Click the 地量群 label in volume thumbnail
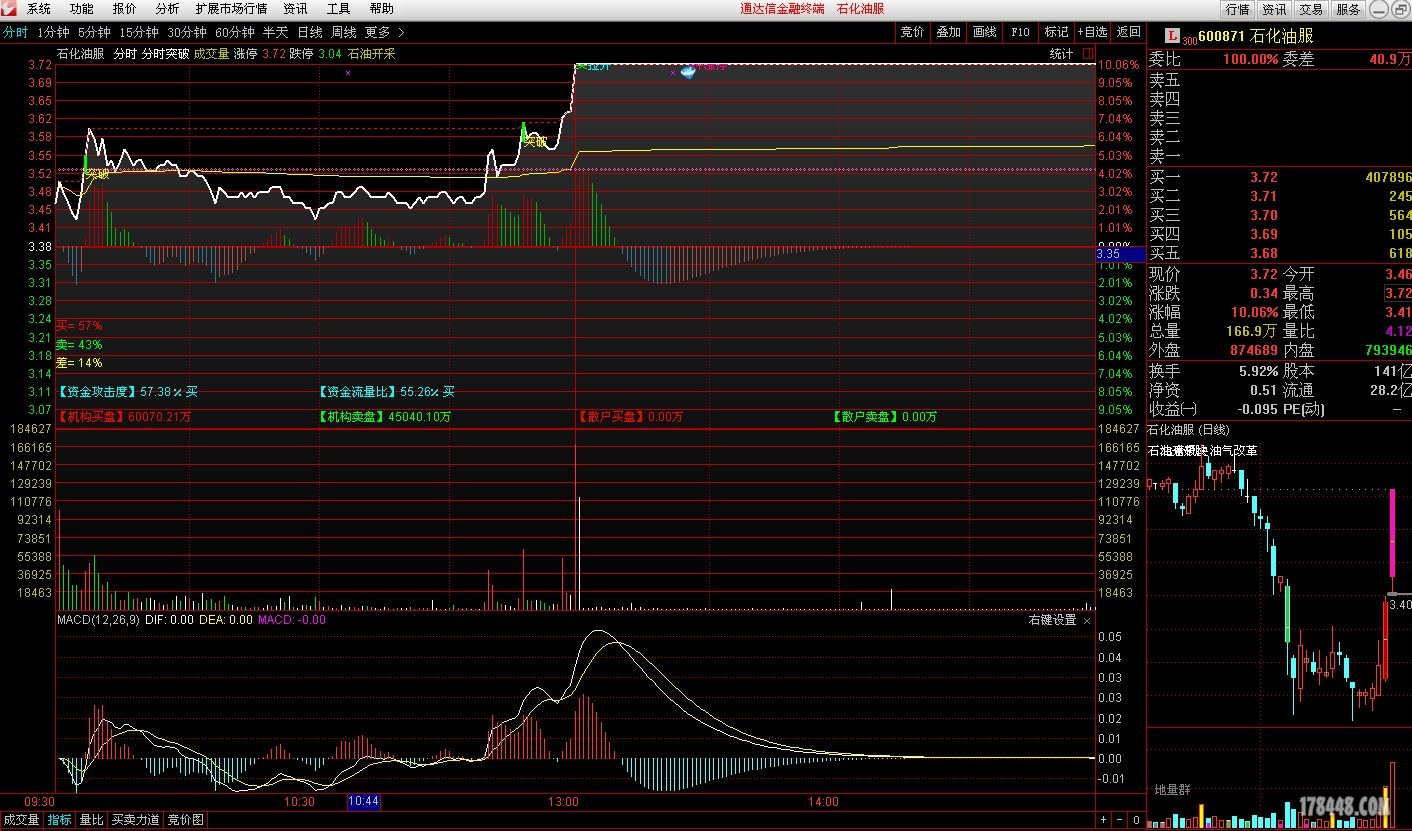 pos(1173,790)
